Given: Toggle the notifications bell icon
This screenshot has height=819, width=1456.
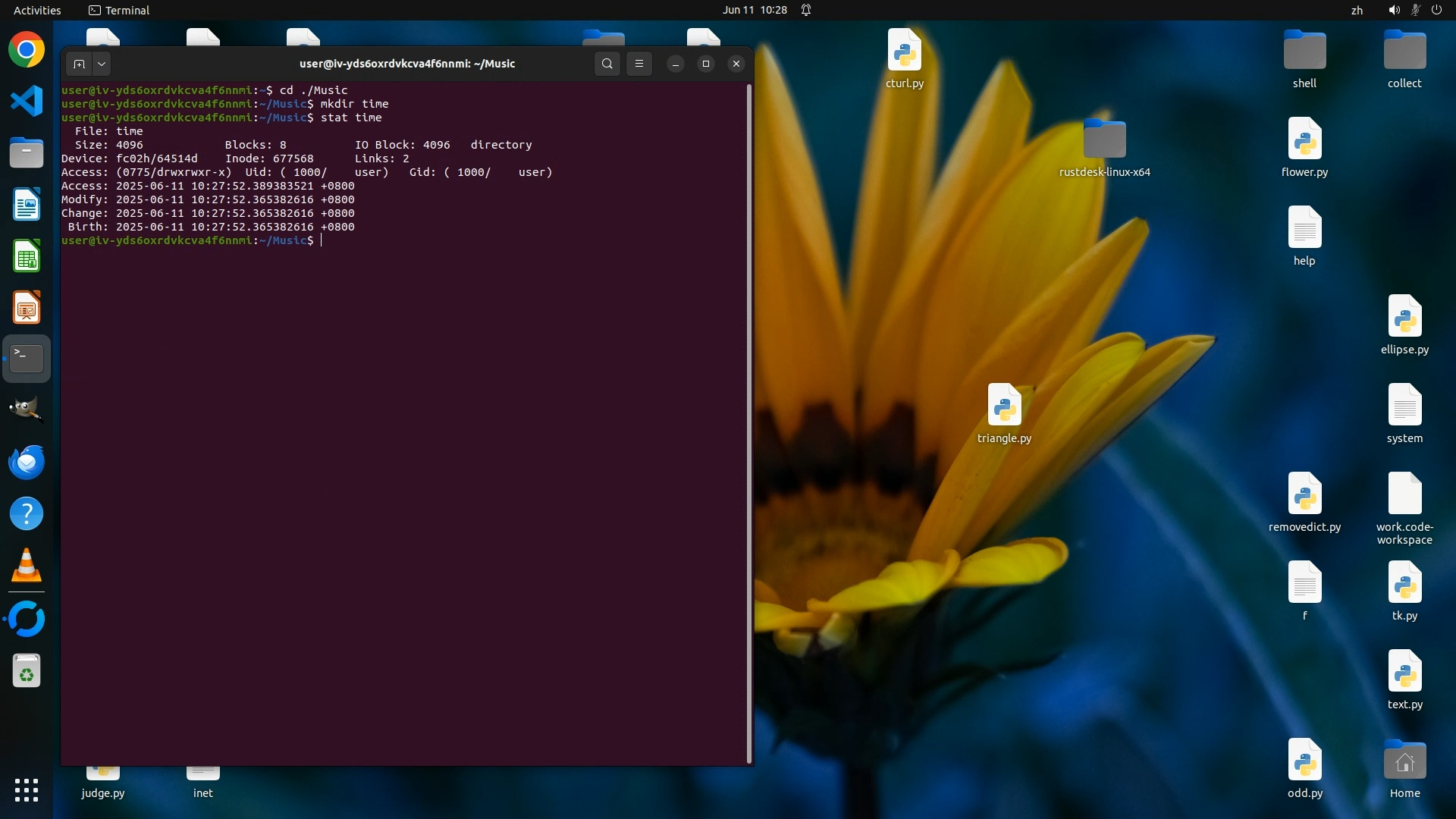Looking at the screenshot, I should click(x=806, y=10).
